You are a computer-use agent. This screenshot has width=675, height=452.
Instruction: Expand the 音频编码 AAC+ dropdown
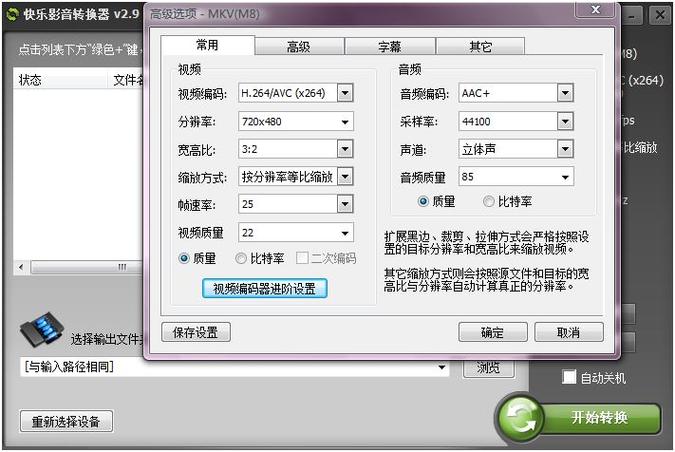565,93
